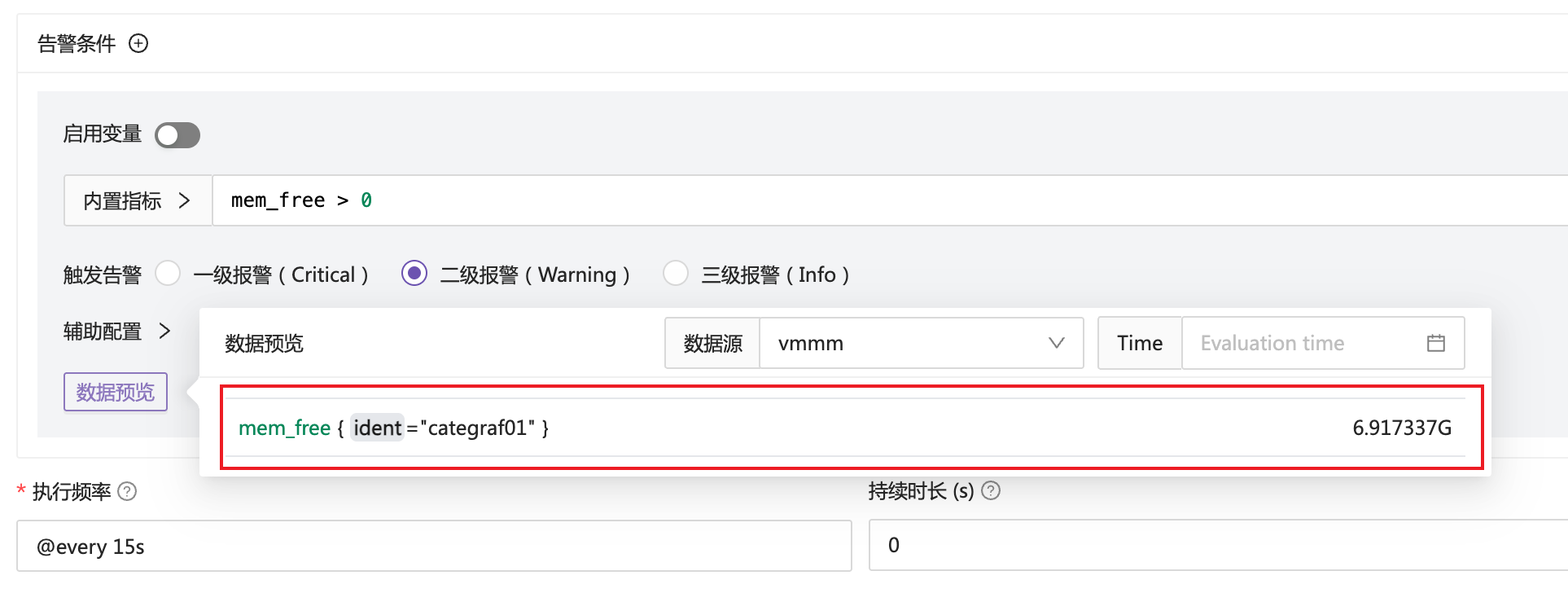Click the help icon next to 持续时长
The width and height of the screenshot is (1568, 593).
coord(991,490)
